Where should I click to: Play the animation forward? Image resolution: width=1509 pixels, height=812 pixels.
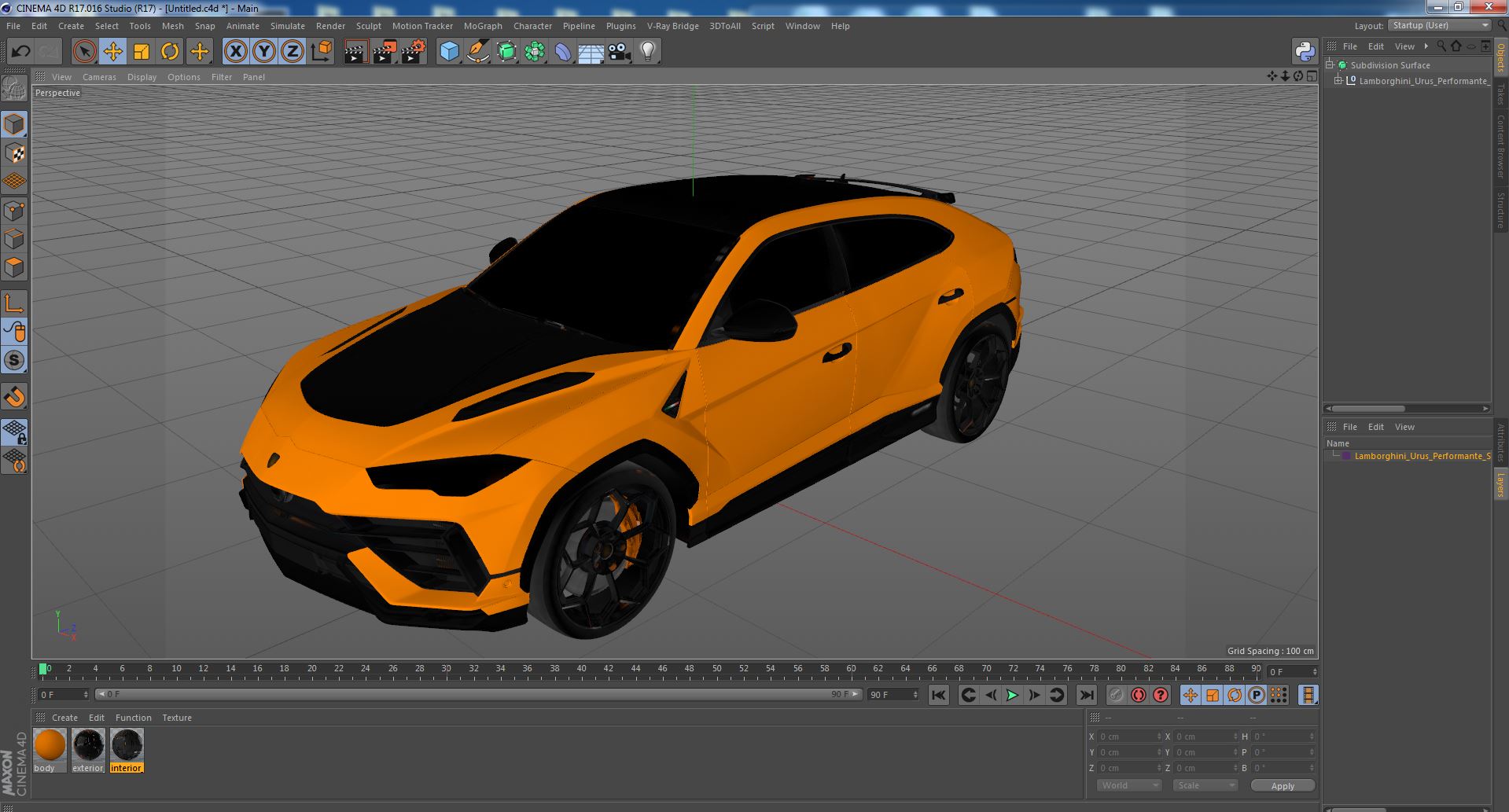1013,695
